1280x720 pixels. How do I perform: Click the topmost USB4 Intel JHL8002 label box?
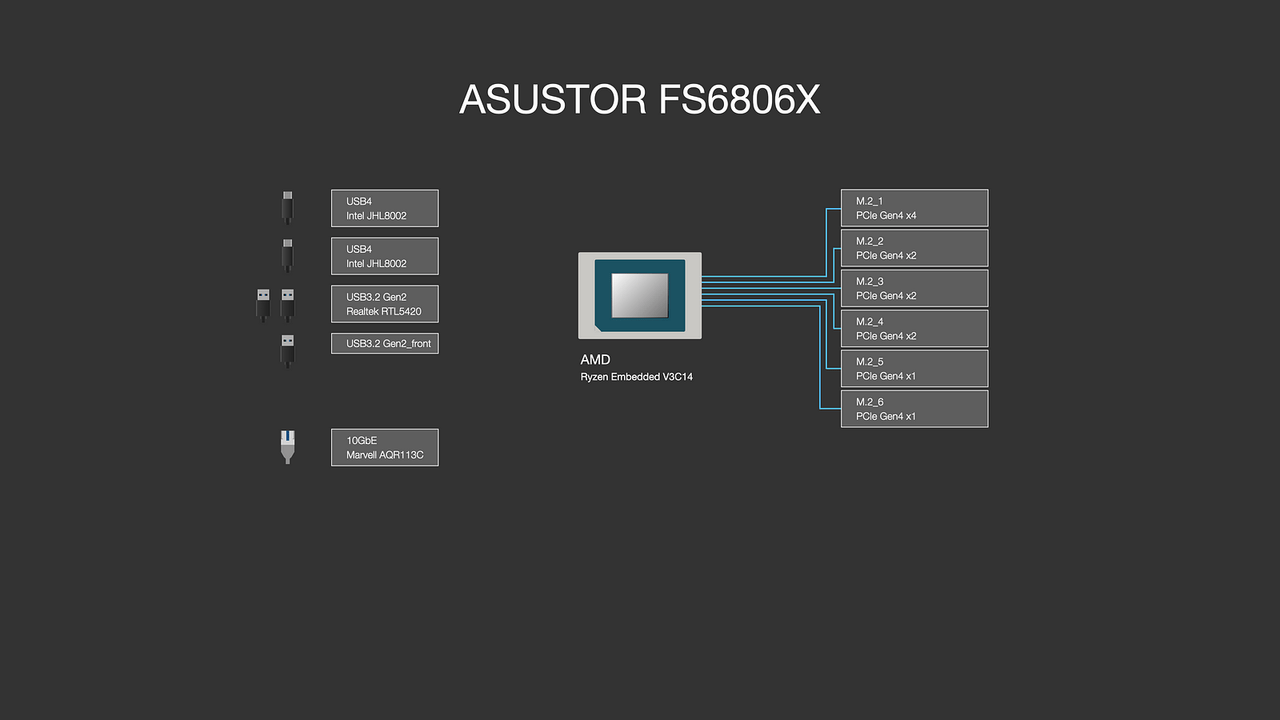pyautogui.click(x=384, y=207)
